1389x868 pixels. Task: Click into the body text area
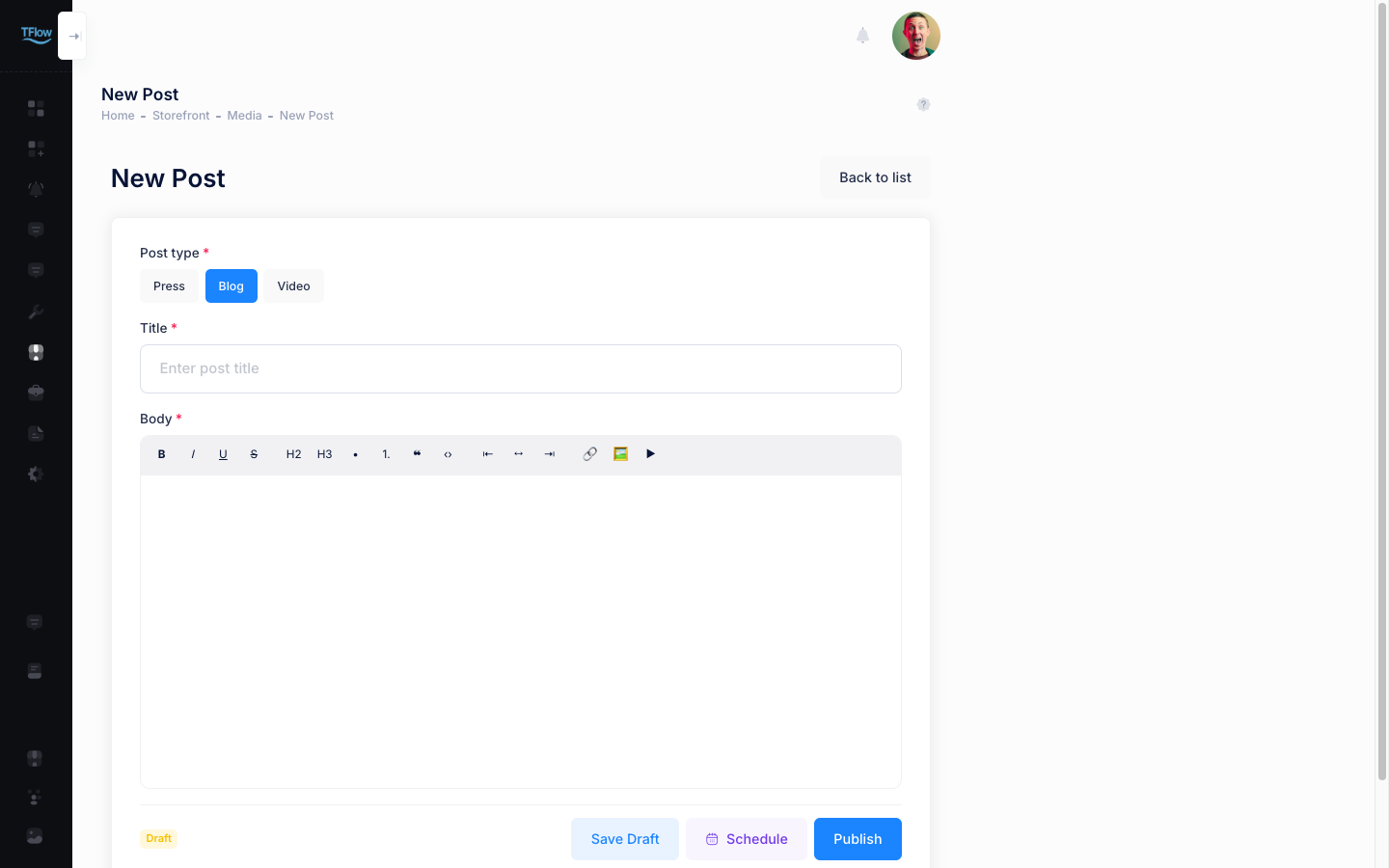pos(521,632)
